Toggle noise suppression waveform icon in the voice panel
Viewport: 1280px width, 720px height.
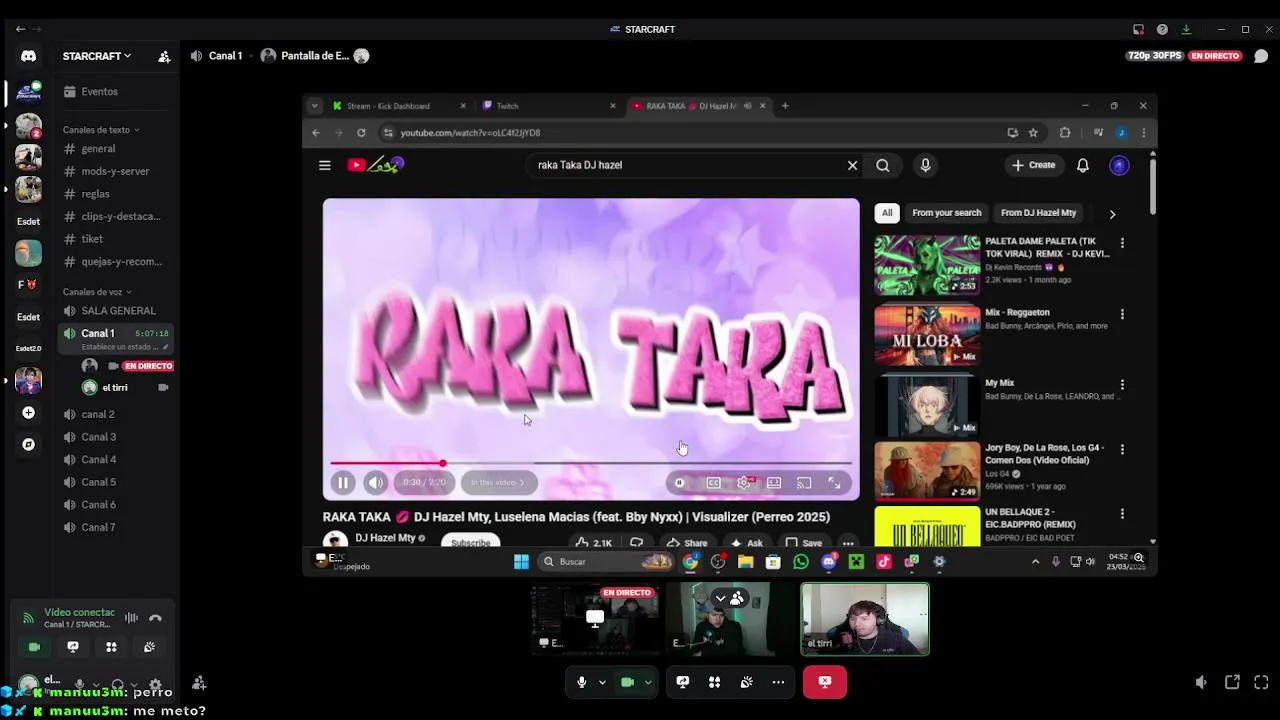pos(131,618)
